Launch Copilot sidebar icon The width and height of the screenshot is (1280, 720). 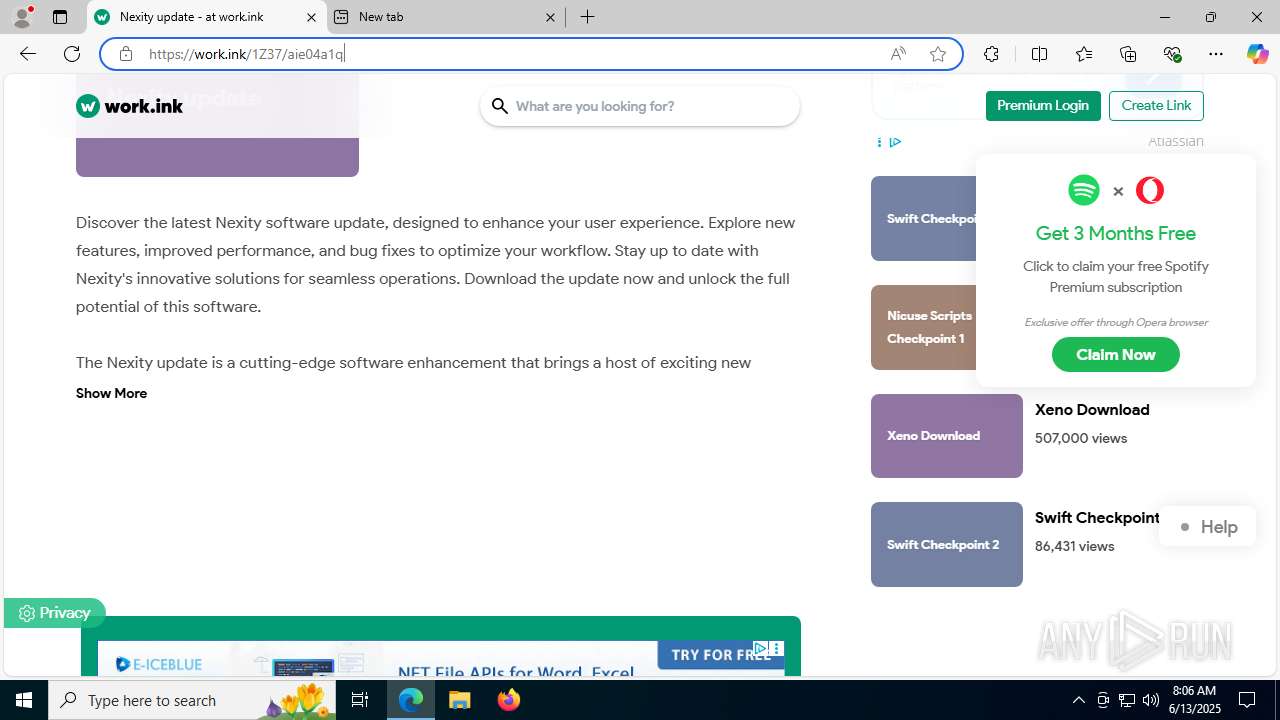coord(1257,54)
